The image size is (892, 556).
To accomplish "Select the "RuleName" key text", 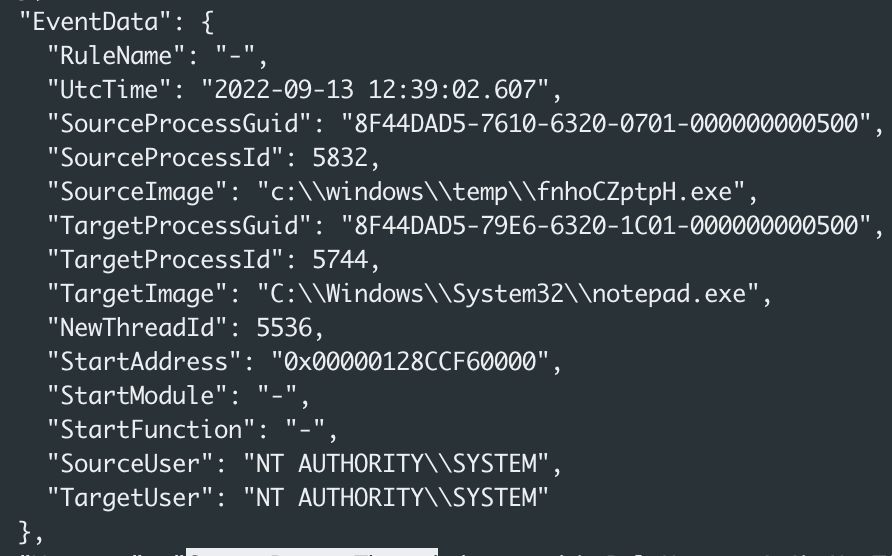I will pos(115,56).
